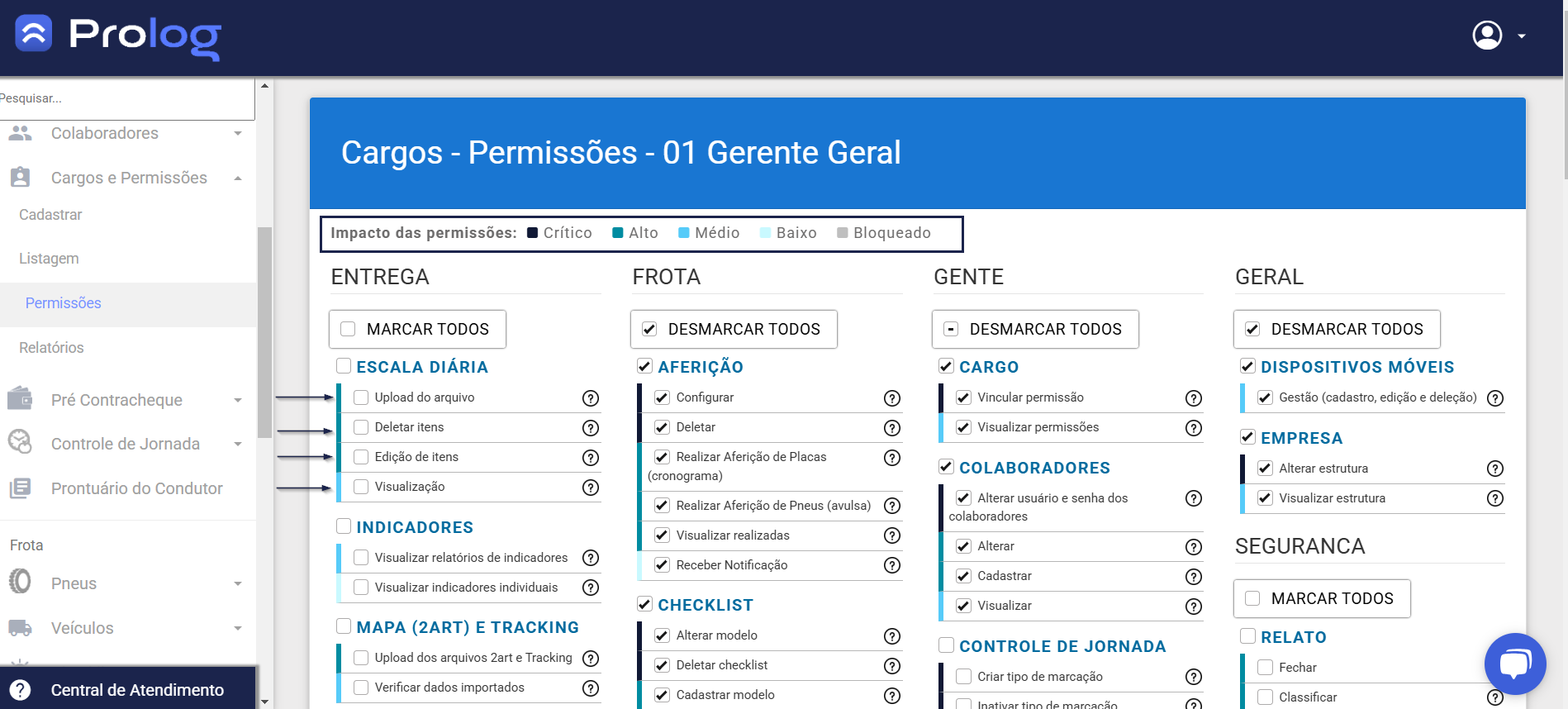Show help for Aferição Configurar permission
The image size is (1568, 709).
(892, 398)
